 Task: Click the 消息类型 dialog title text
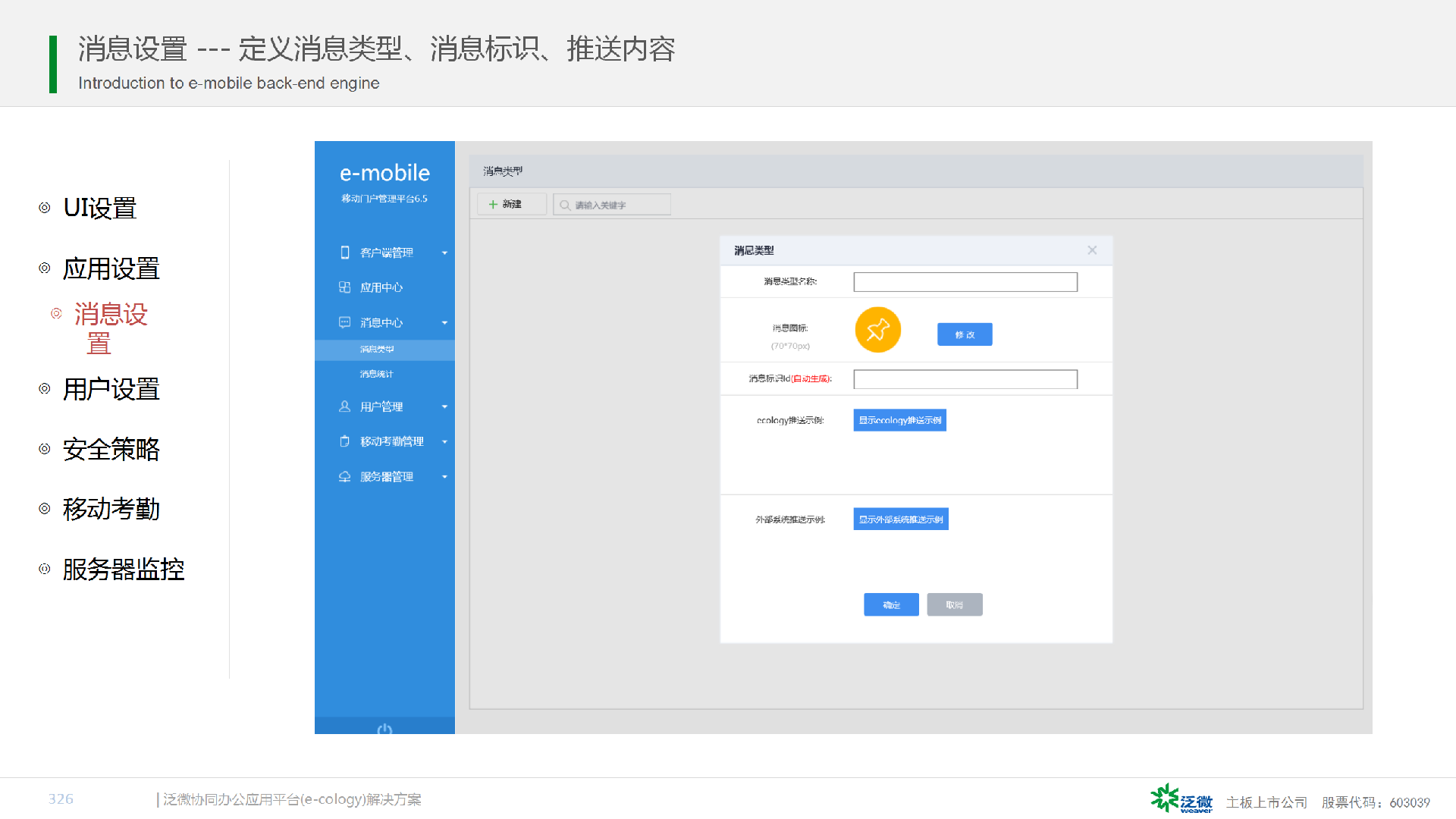[x=754, y=250]
